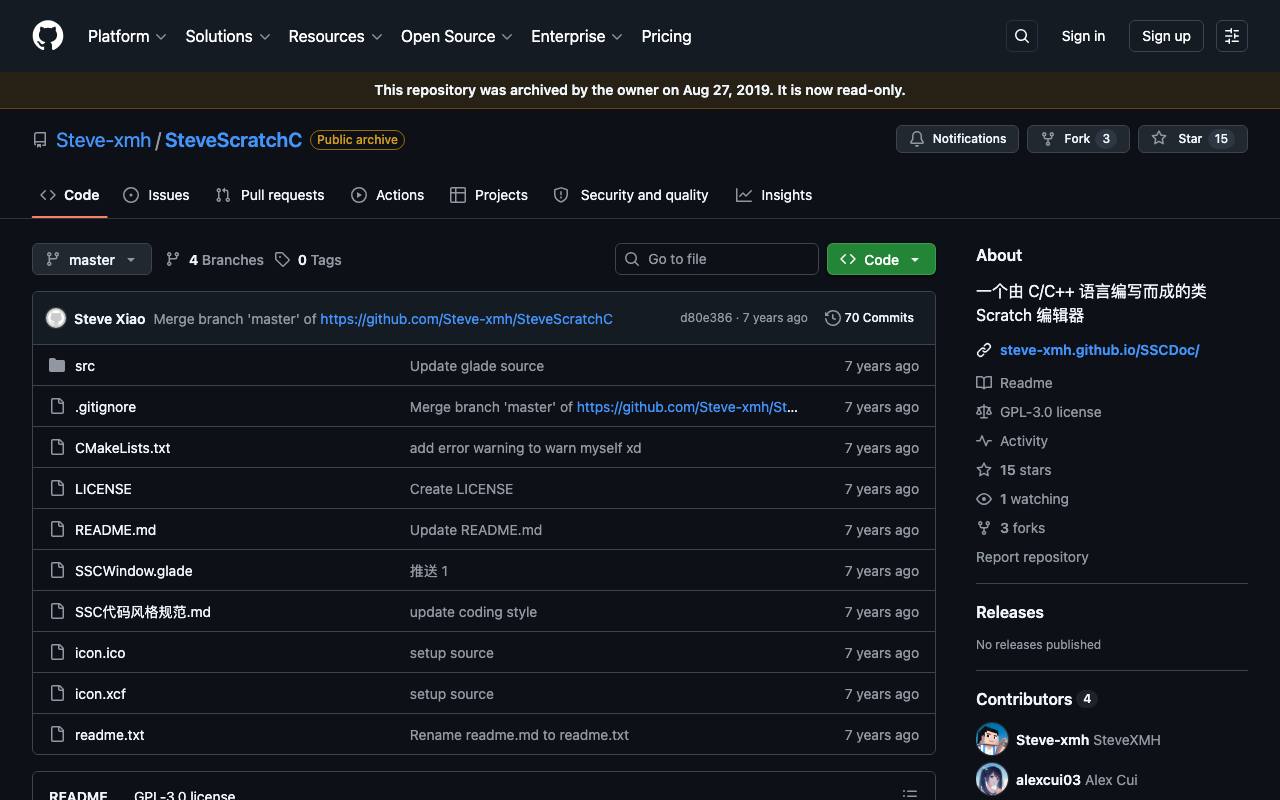Click the file icon beside icon.ico
The height and width of the screenshot is (800, 1280).
[x=57, y=653]
